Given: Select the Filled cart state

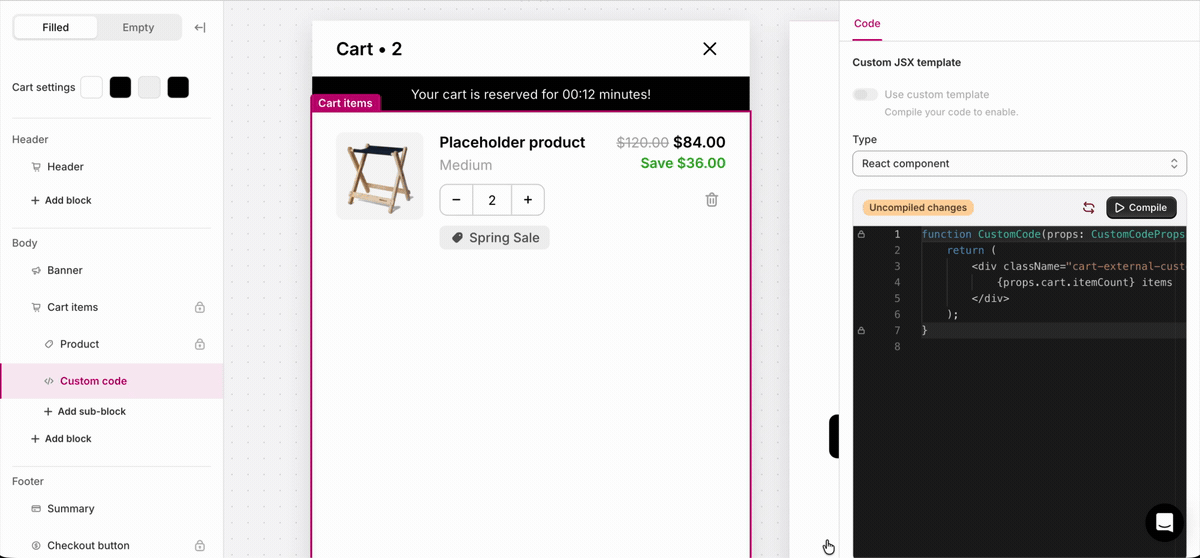Looking at the screenshot, I should [56, 28].
